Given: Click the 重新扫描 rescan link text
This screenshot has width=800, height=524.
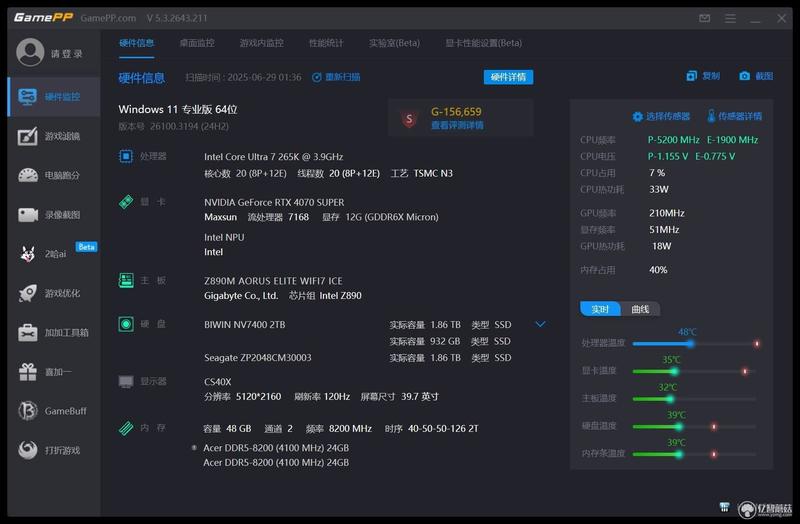Looking at the screenshot, I should (x=342, y=78).
